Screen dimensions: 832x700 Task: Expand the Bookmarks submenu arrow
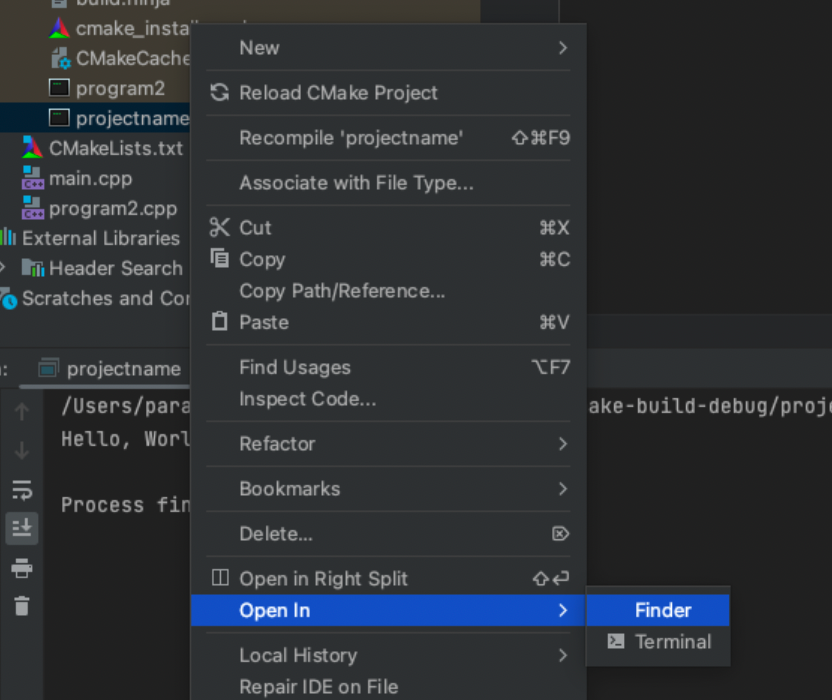pos(562,488)
